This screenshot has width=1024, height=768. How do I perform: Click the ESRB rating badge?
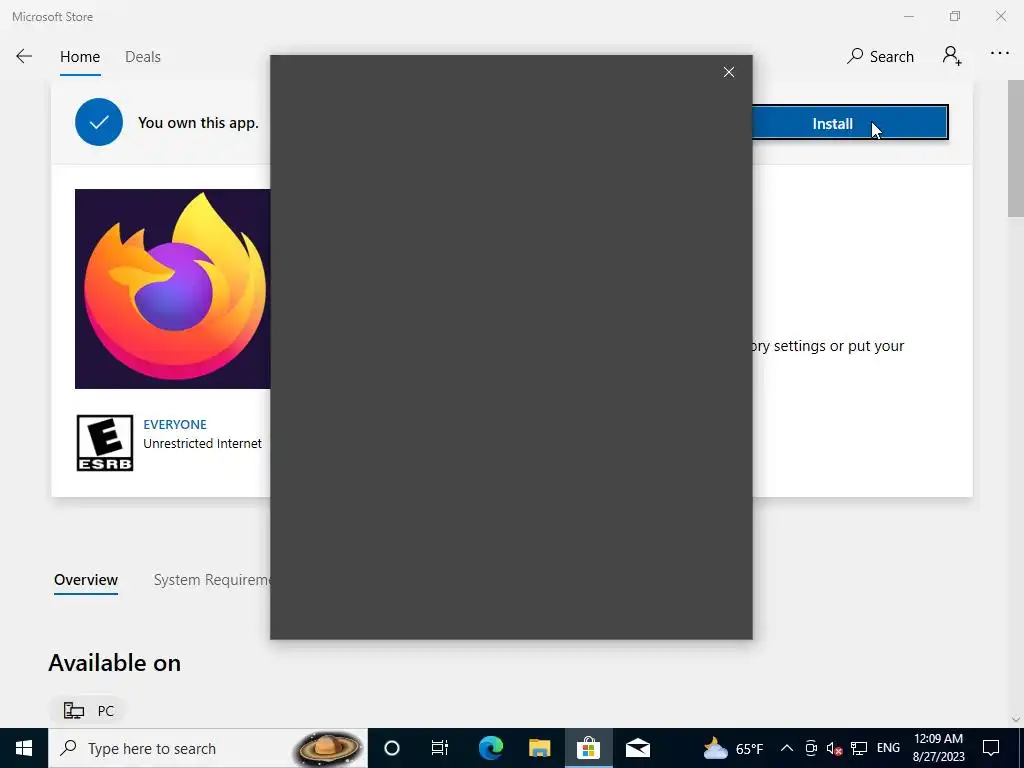point(104,443)
